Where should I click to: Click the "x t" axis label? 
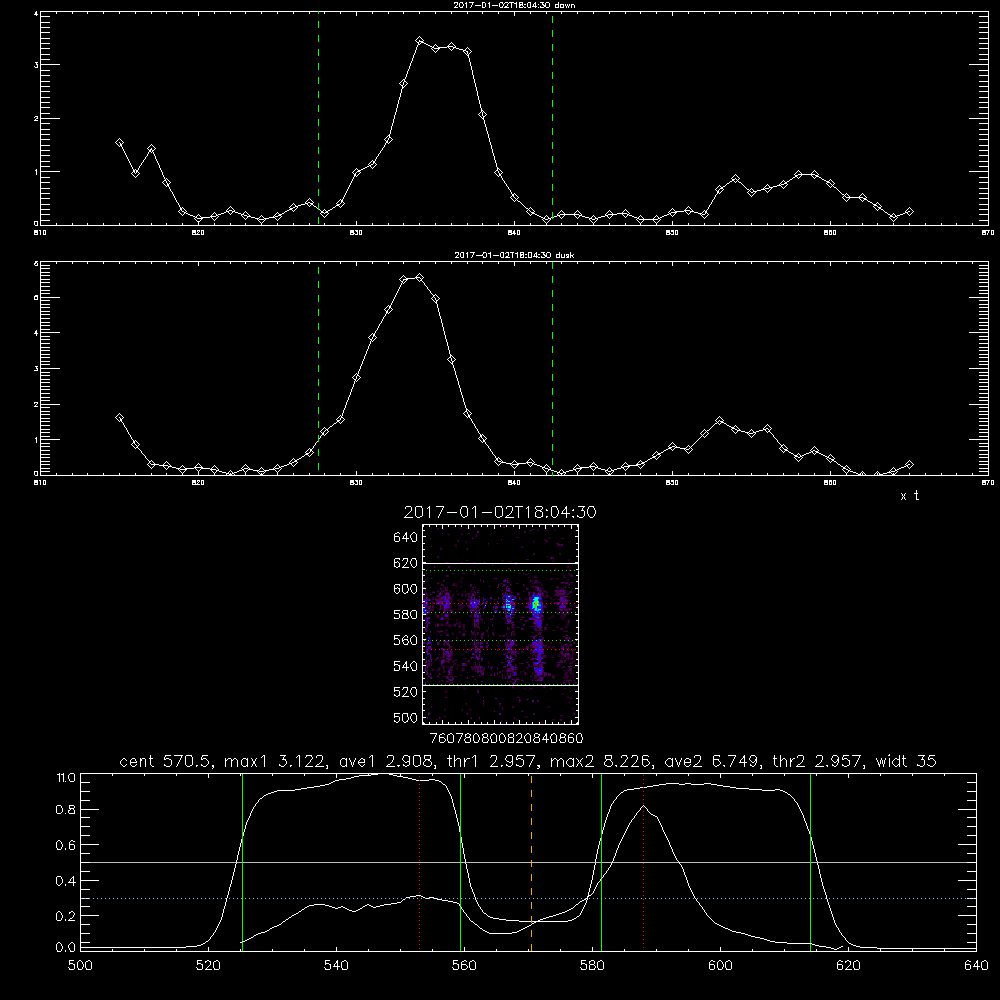[909, 496]
